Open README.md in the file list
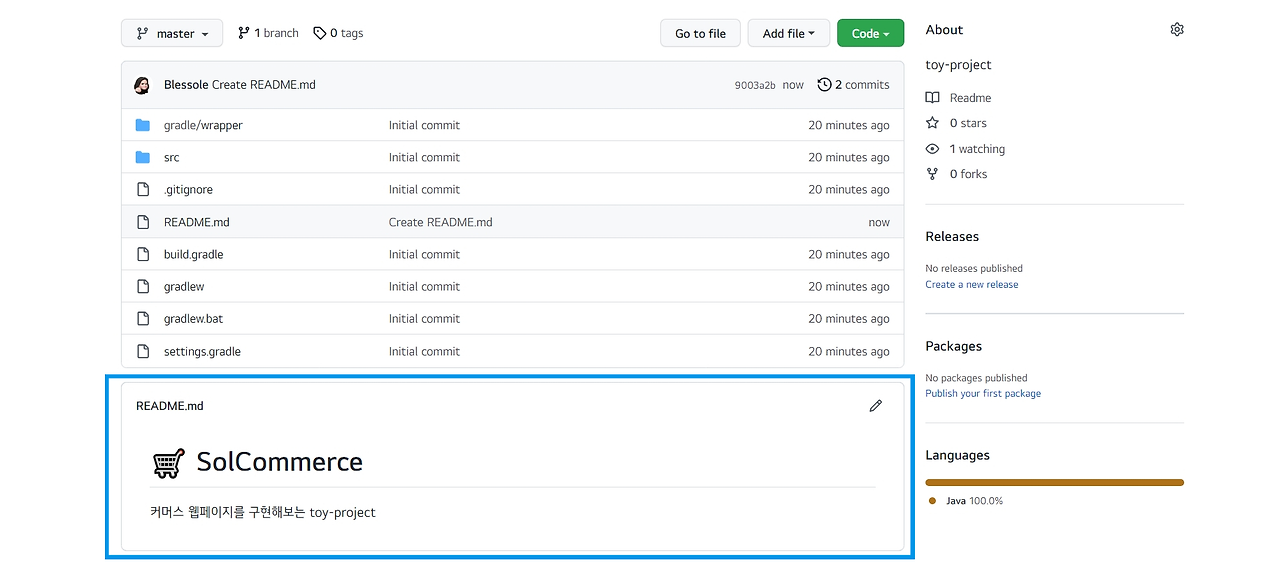 point(197,222)
